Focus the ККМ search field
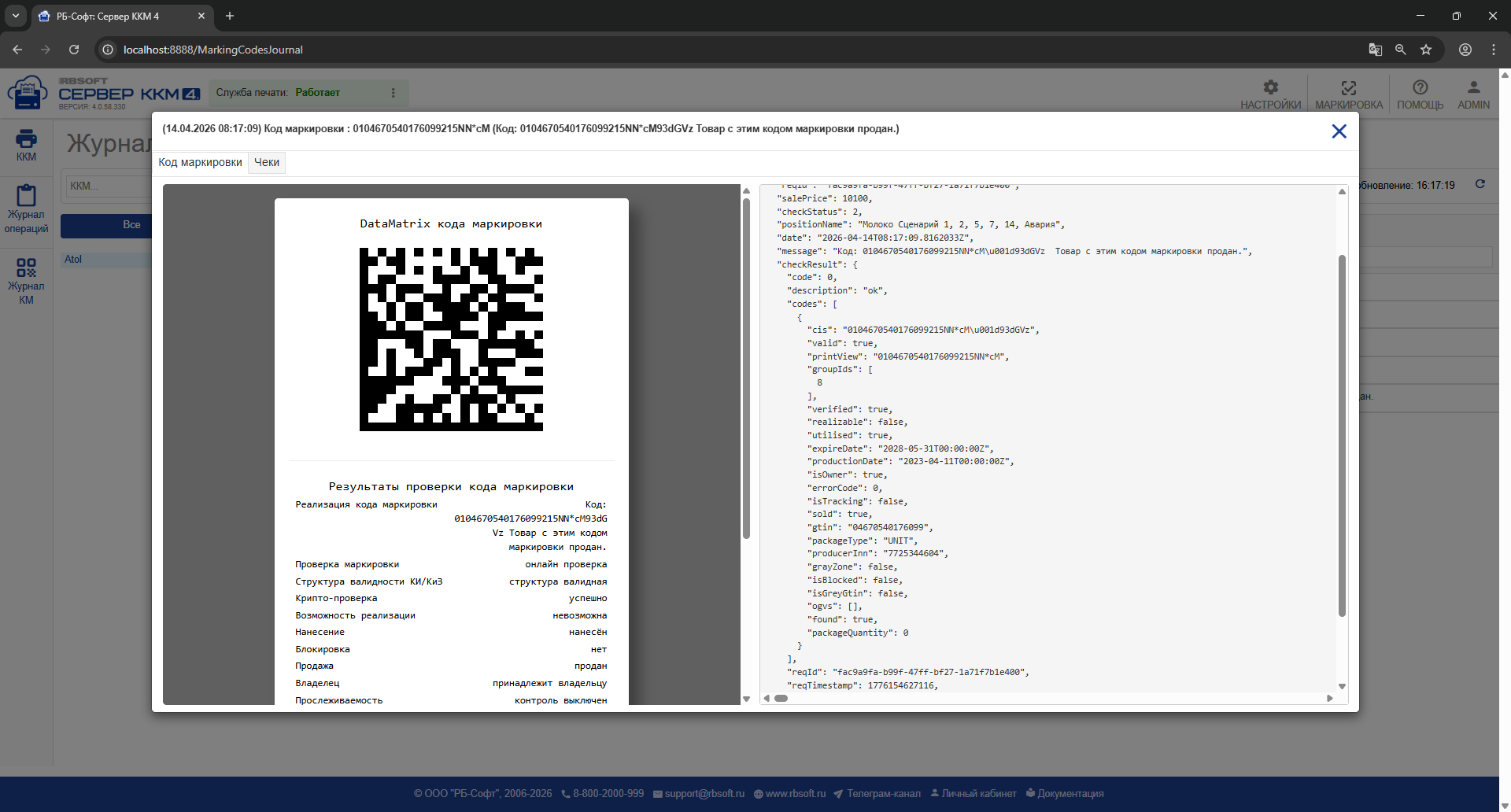 tap(109, 186)
